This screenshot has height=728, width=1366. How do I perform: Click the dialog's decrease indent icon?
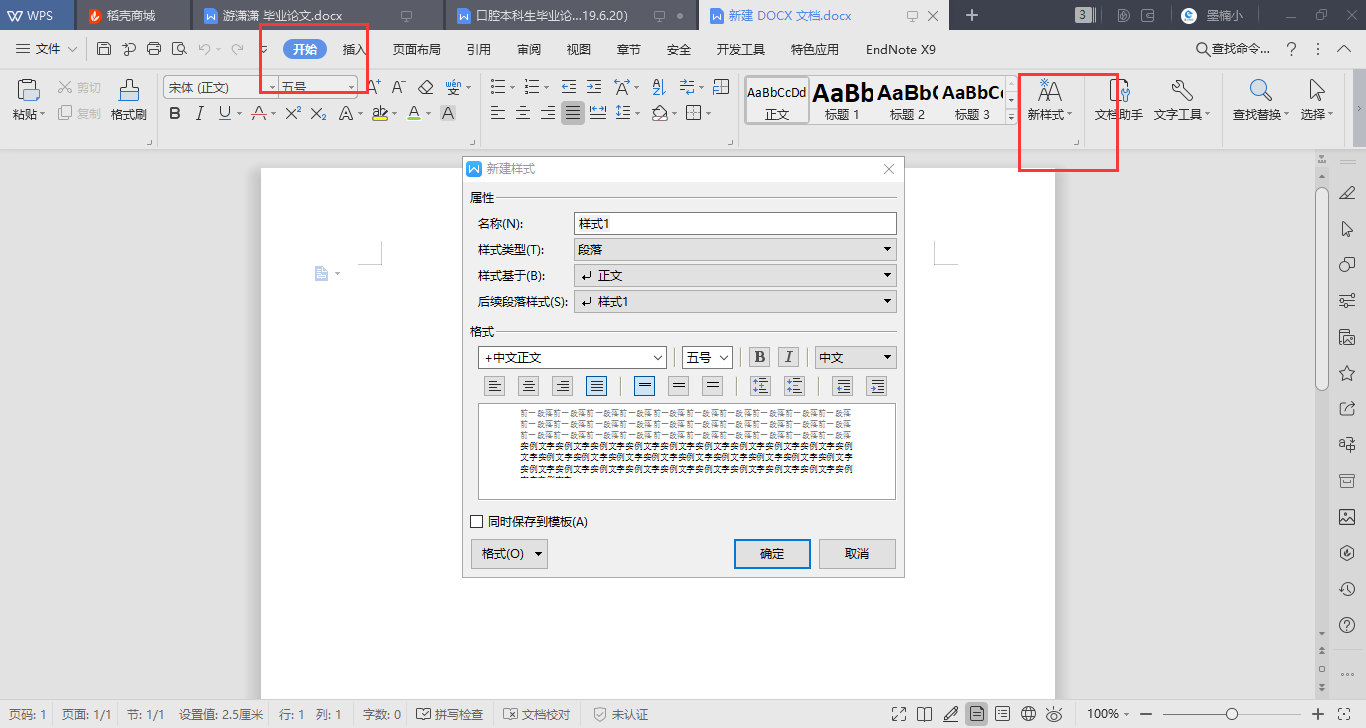click(x=843, y=386)
